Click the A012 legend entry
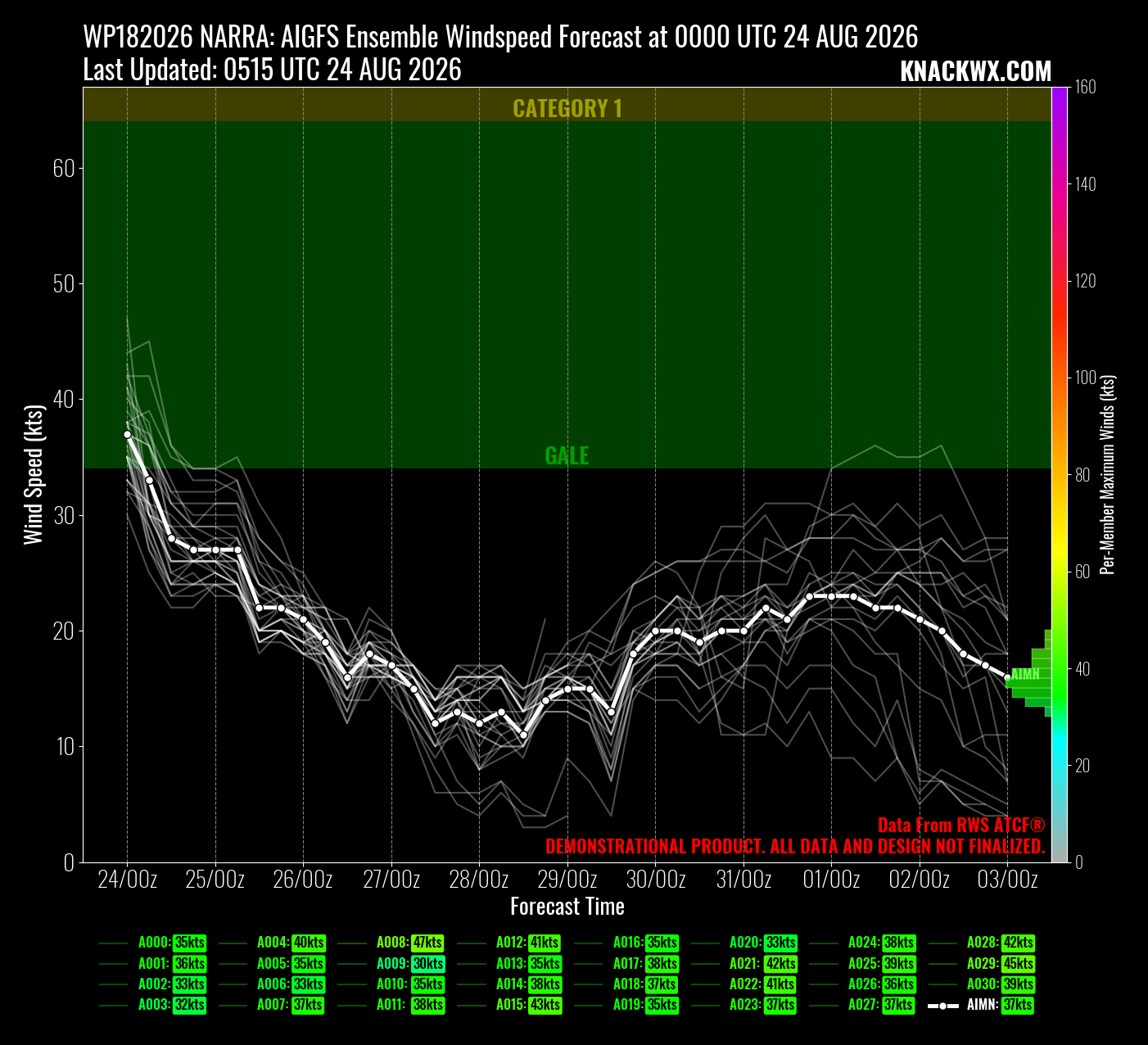 click(x=509, y=943)
